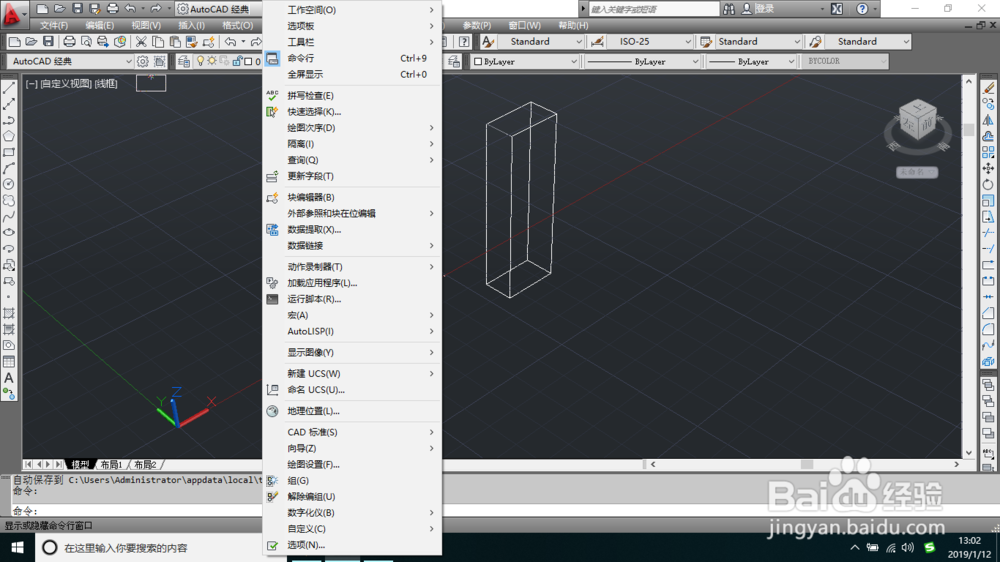Click the 自定义视图 view controls label
Screen dimensions: 1000x562
pyautogui.click(x=66, y=84)
